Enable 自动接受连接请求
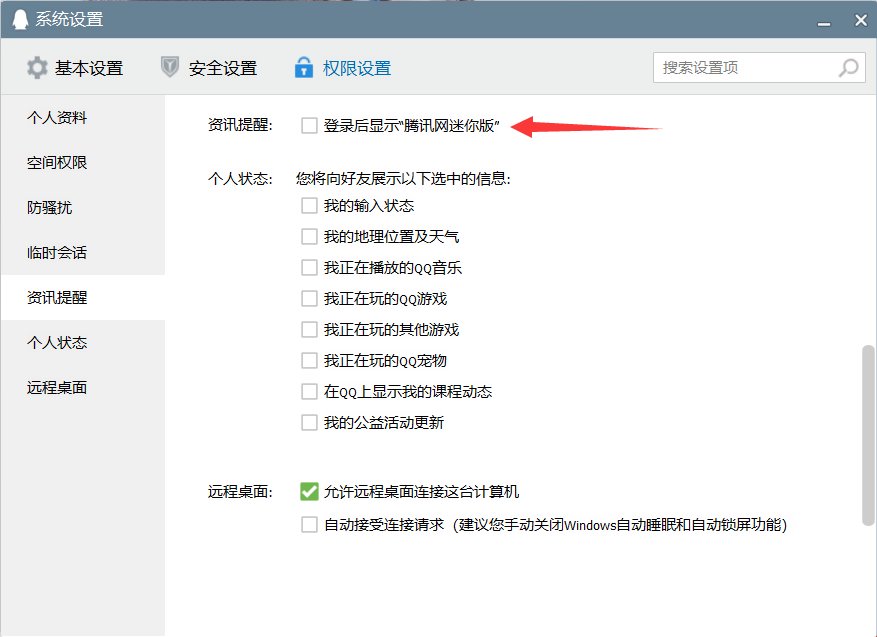The height and width of the screenshot is (637, 877). click(310, 524)
